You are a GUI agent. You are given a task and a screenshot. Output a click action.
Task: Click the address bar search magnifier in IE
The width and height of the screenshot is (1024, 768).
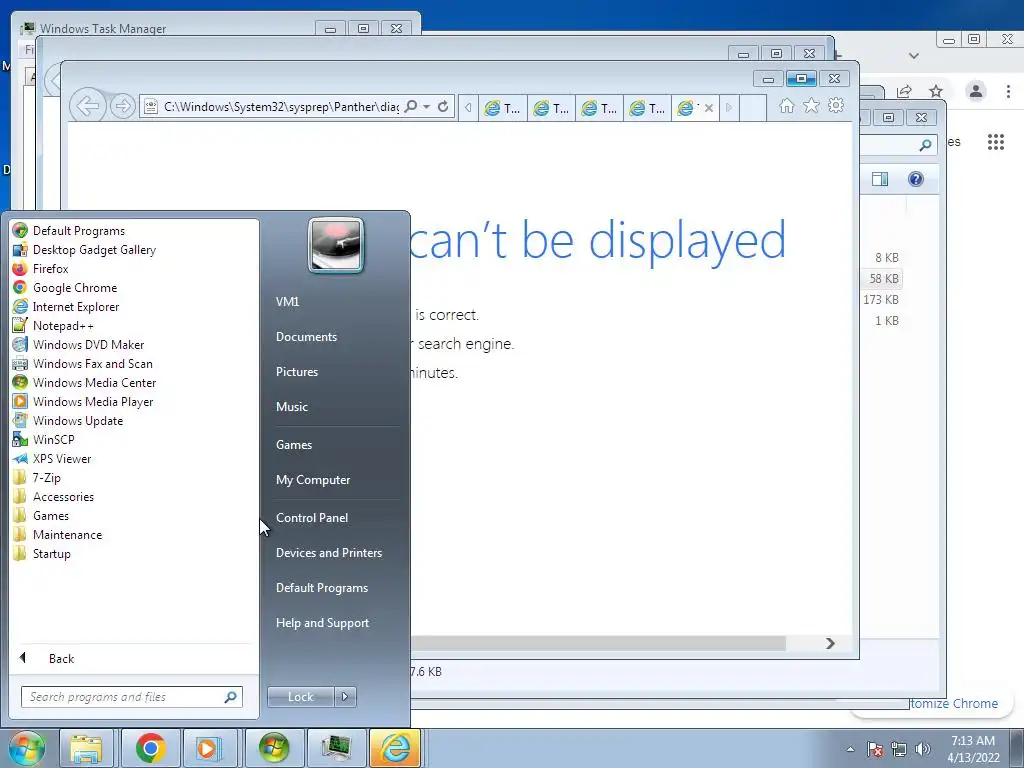coord(411,106)
